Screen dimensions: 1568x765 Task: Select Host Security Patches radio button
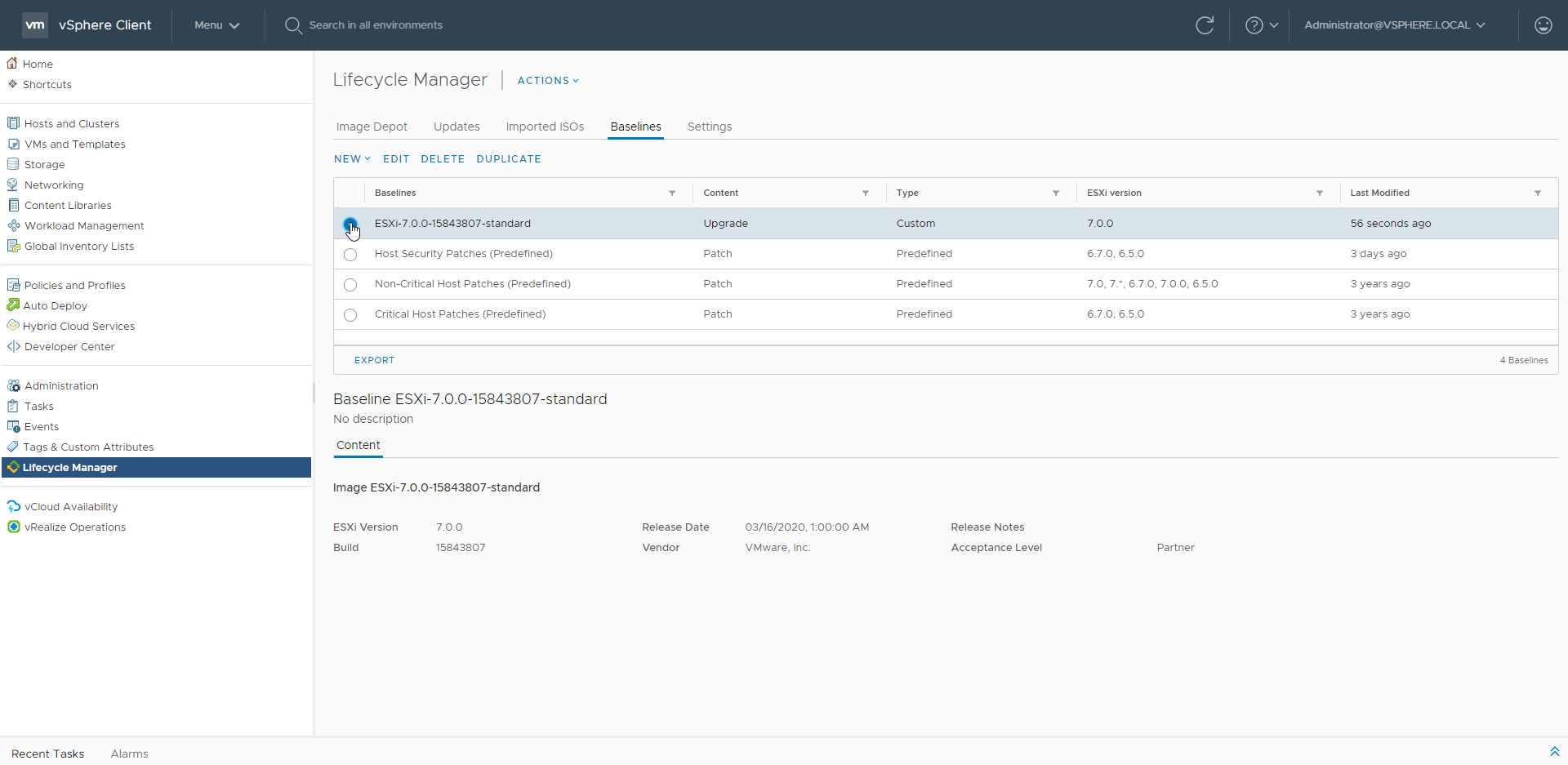(350, 255)
